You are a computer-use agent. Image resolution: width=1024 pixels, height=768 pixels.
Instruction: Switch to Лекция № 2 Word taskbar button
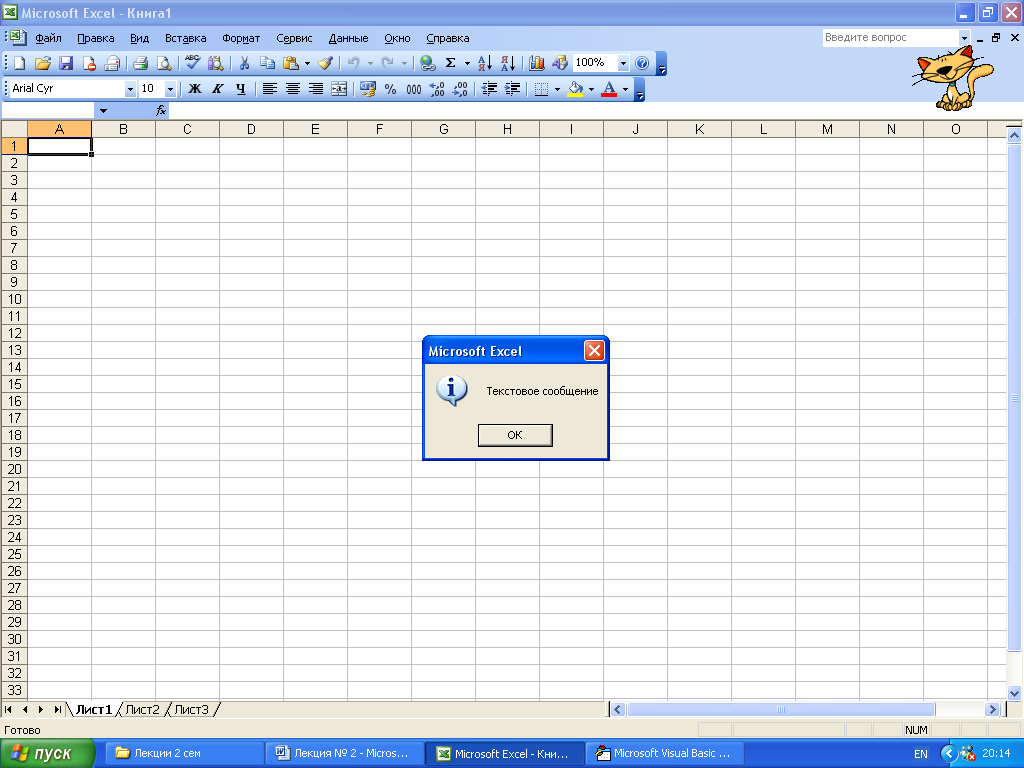(344, 753)
